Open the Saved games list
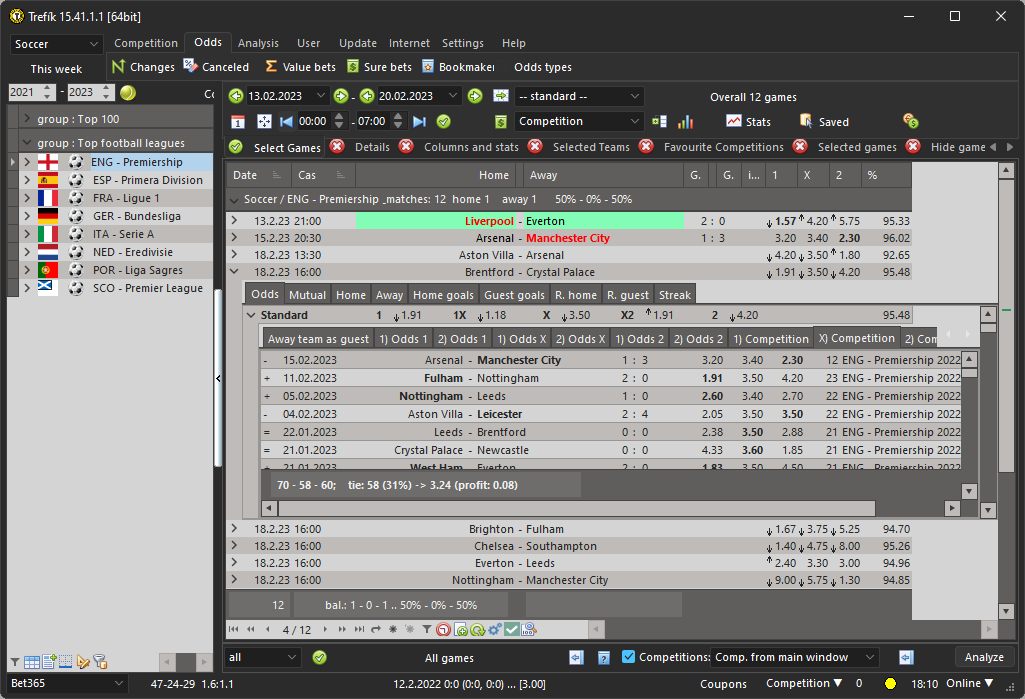The height and width of the screenshot is (699, 1025). 806,121
